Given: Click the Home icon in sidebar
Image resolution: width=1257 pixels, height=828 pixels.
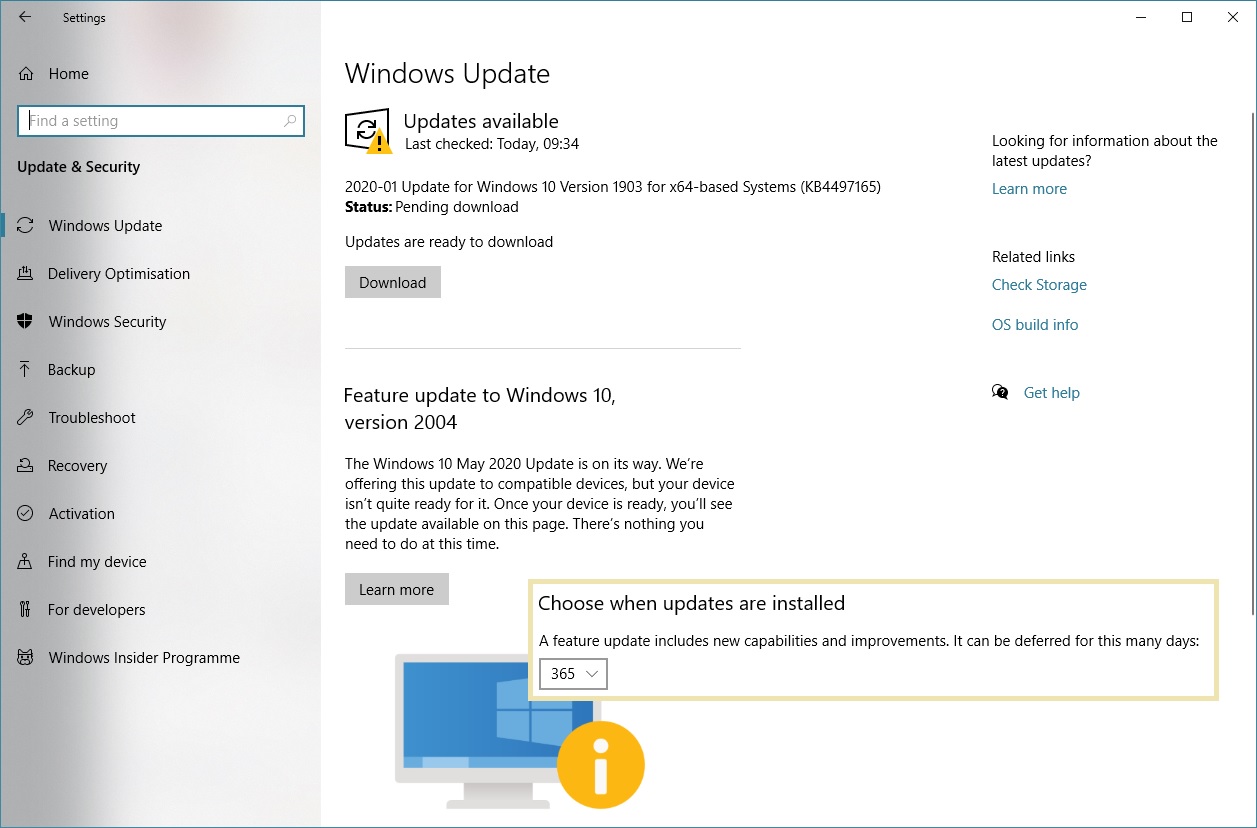Looking at the screenshot, I should click(x=27, y=74).
